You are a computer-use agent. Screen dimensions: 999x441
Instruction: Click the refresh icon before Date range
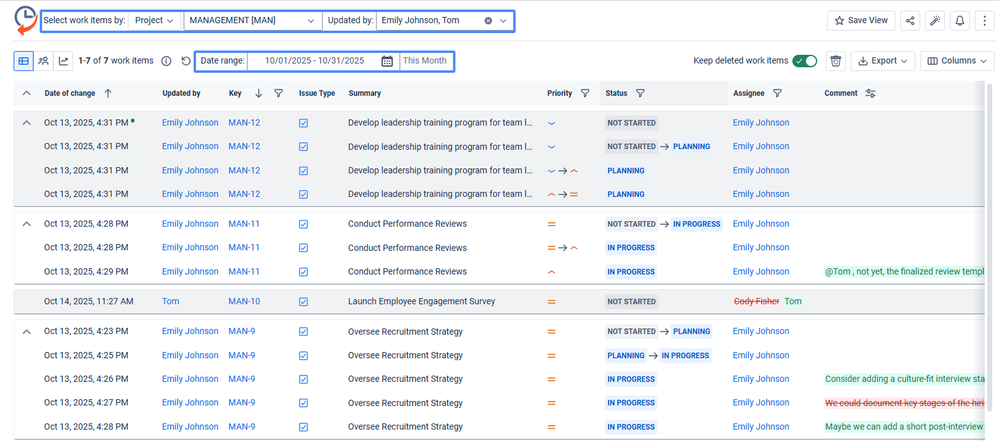coord(186,61)
